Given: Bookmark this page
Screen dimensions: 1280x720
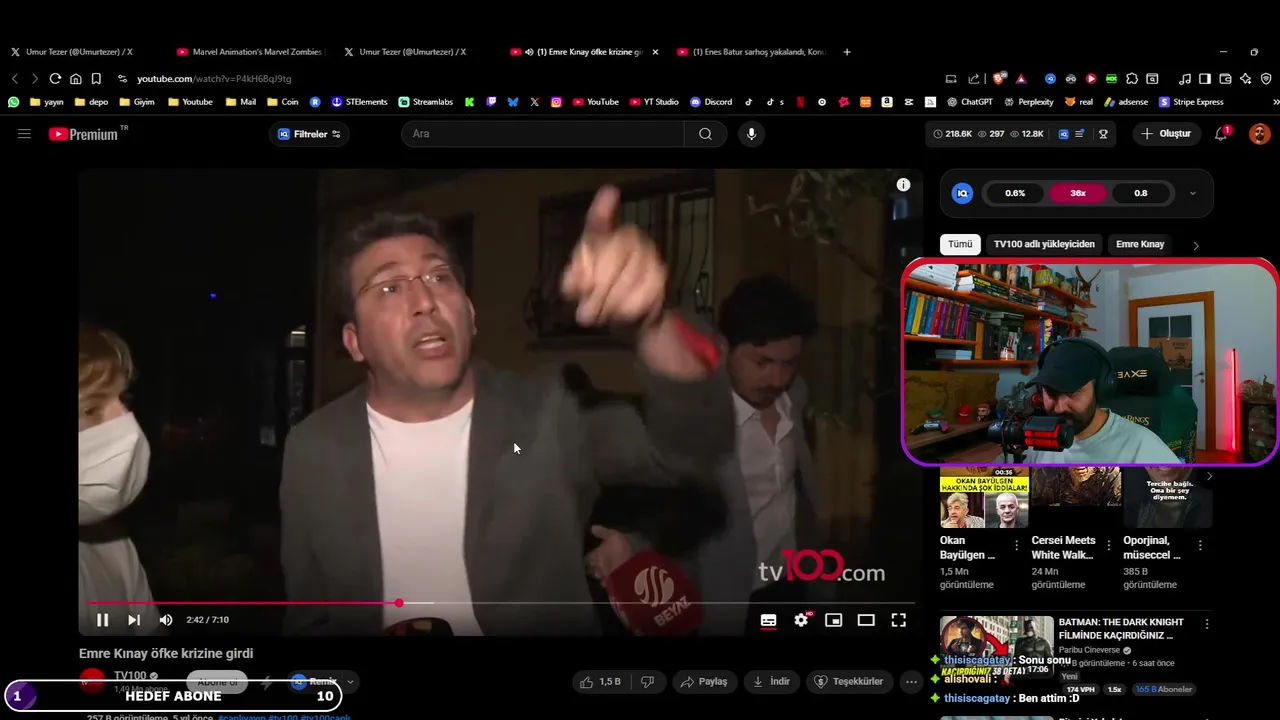Looking at the screenshot, I should click(x=96, y=78).
